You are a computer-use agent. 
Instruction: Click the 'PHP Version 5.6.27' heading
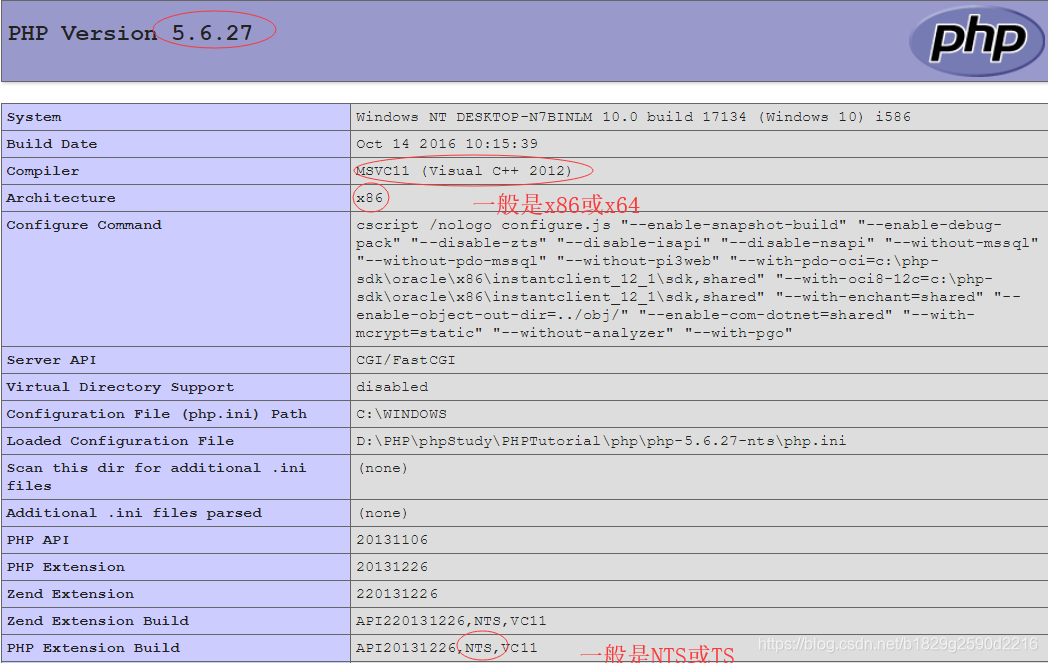[130, 33]
